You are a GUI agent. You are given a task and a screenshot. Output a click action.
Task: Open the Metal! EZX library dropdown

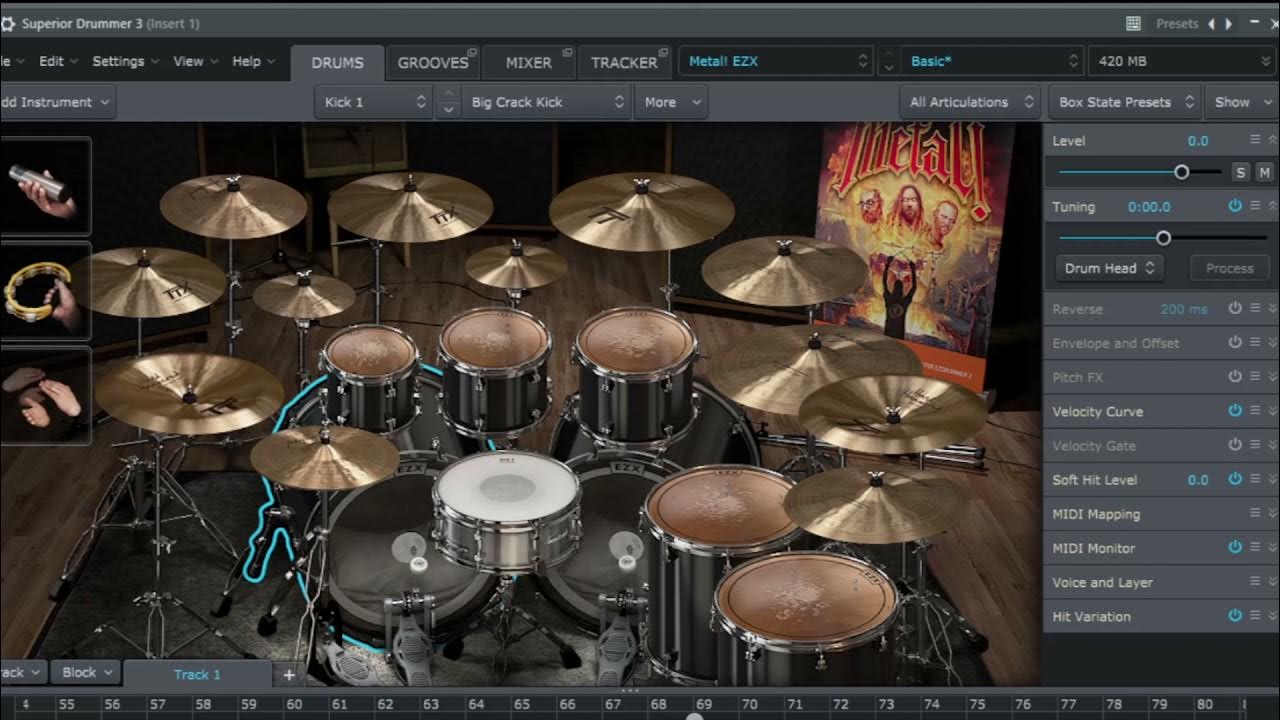click(777, 61)
